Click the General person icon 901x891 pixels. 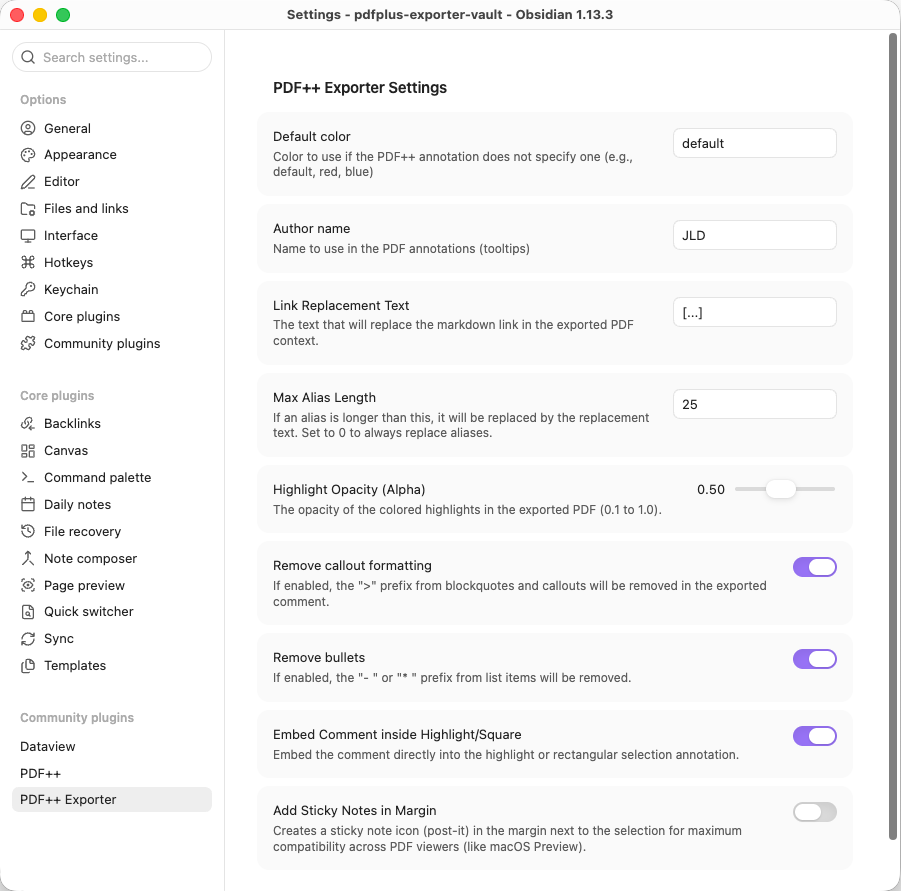(x=28, y=128)
